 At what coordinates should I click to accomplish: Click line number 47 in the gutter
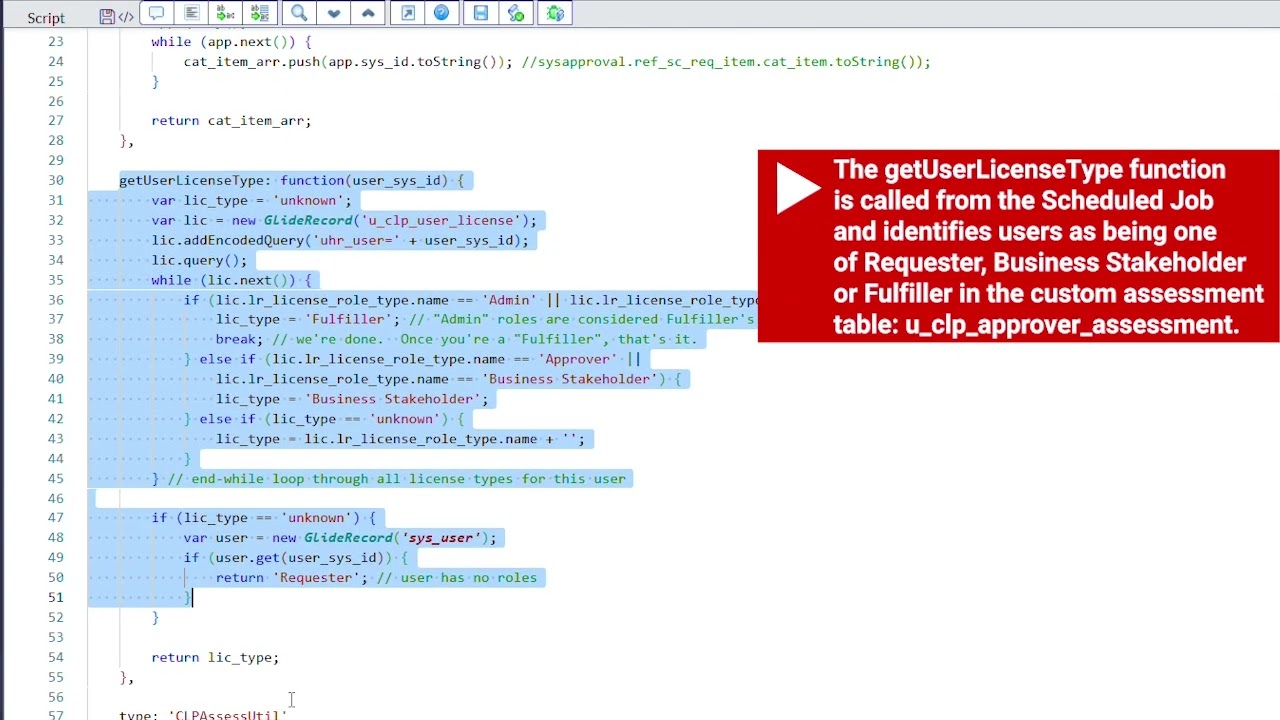(x=55, y=518)
